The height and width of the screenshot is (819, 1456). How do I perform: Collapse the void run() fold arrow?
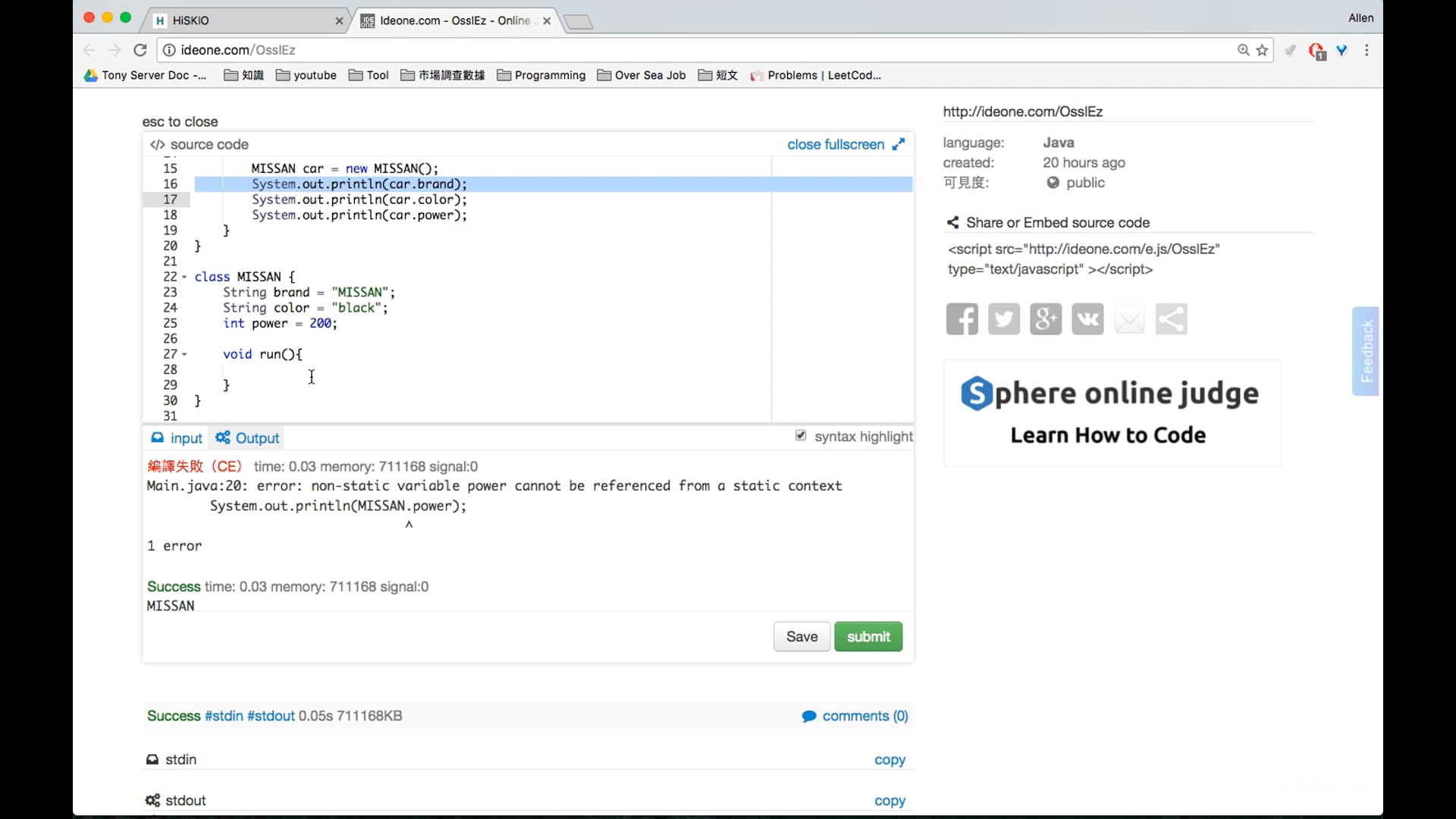184,355
